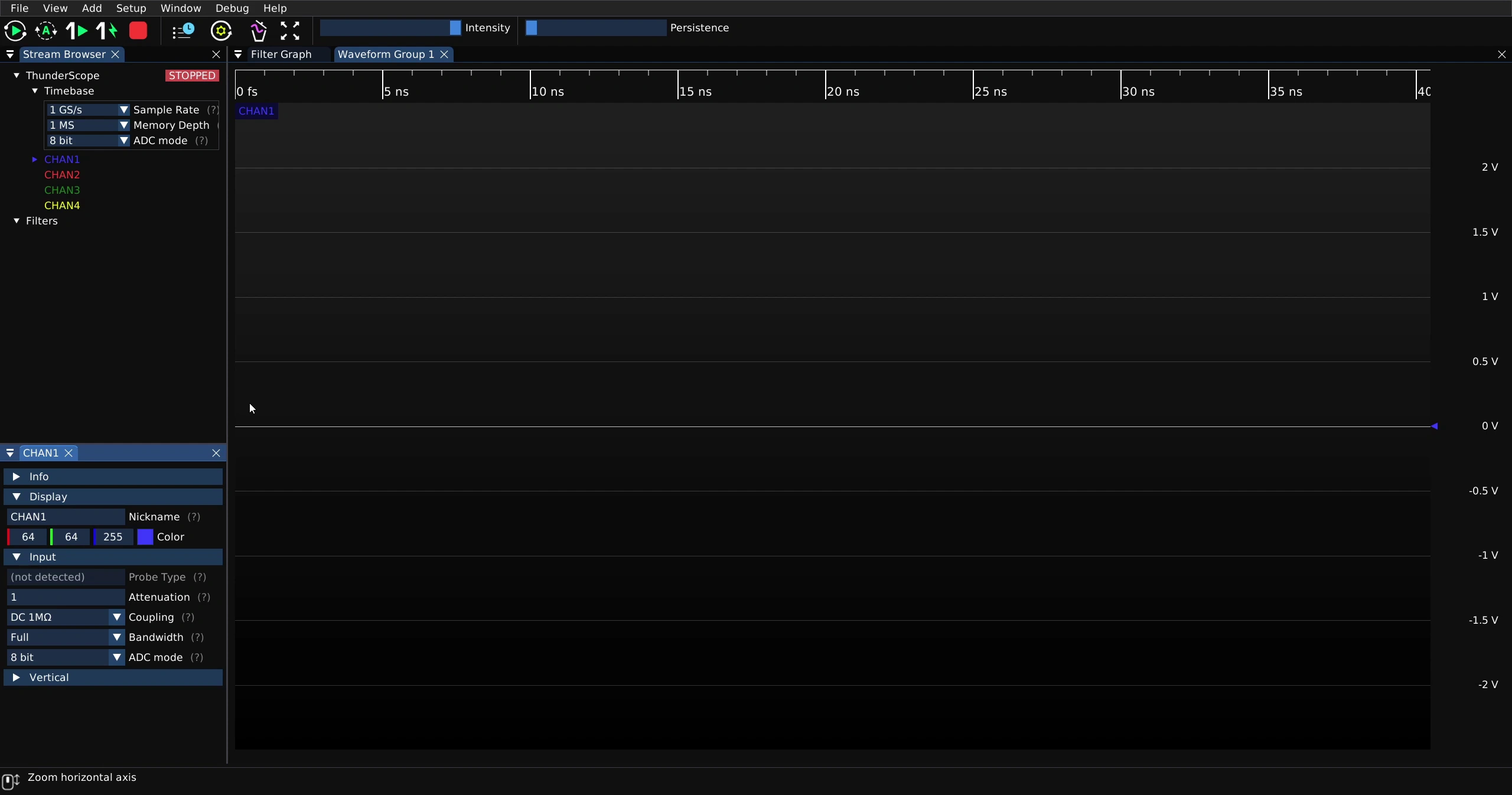This screenshot has width=1512, height=795.
Task: Select CHAN4 in the stream browser
Action: point(62,206)
